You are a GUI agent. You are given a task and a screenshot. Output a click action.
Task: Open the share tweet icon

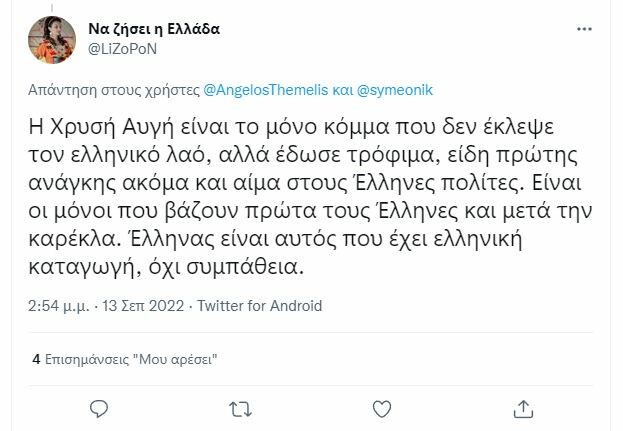click(523, 408)
